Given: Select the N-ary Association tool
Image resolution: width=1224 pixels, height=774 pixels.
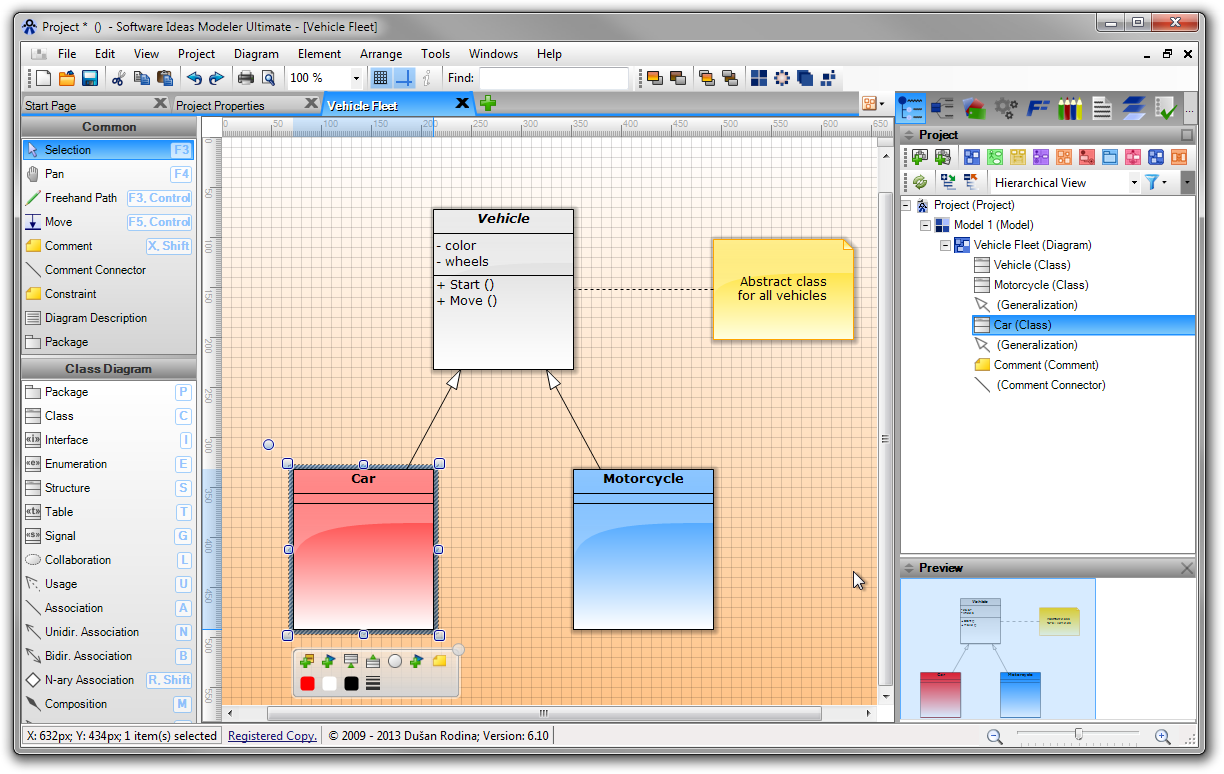Looking at the screenshot, I should (85, 679).
